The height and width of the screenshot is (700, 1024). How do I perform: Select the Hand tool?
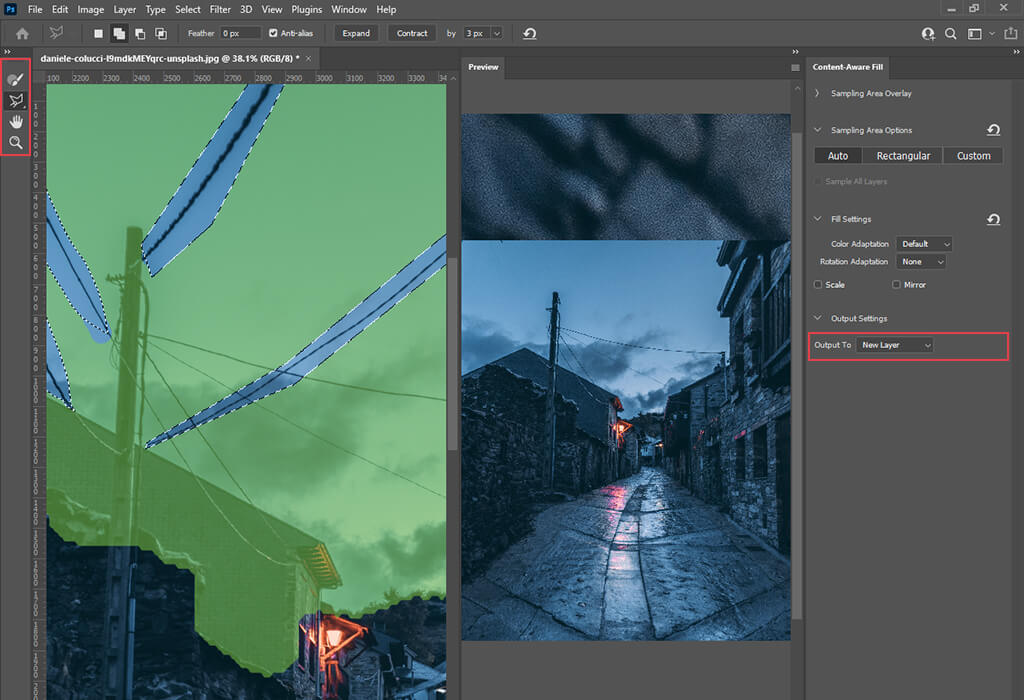[x=16, y=121]
